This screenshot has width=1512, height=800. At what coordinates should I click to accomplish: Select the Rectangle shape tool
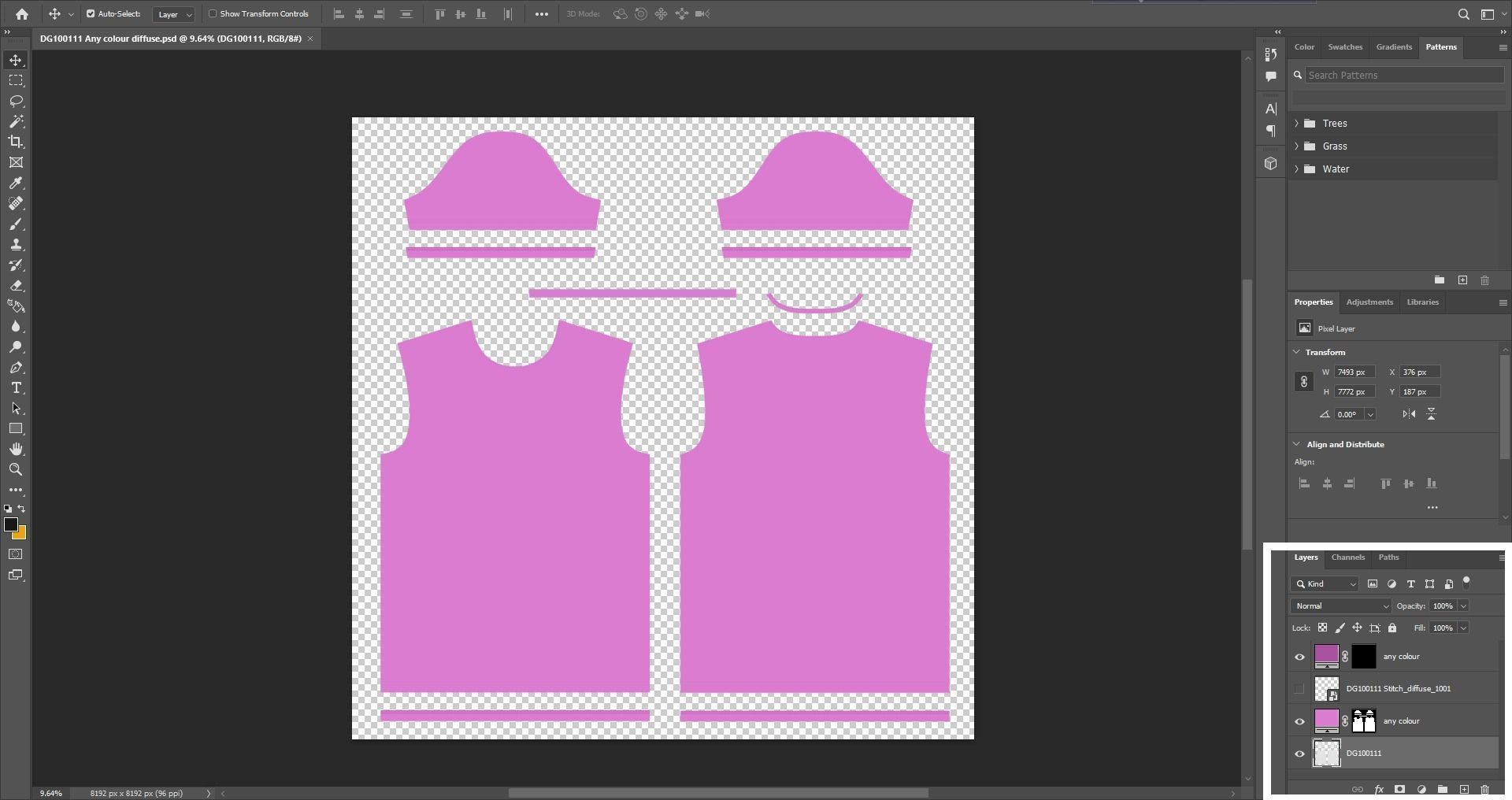[x=16, y=429]
